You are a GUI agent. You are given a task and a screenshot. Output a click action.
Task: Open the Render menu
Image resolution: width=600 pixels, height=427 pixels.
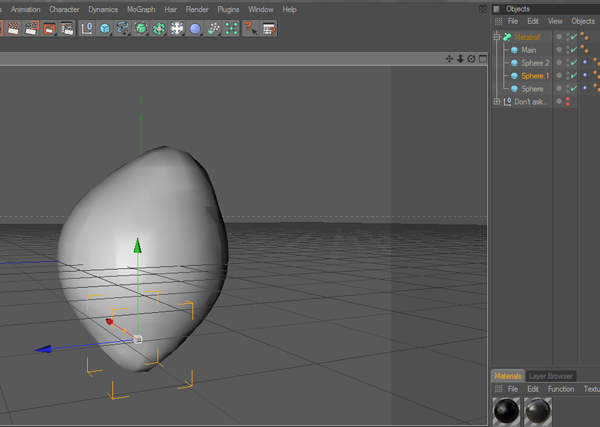197,9
